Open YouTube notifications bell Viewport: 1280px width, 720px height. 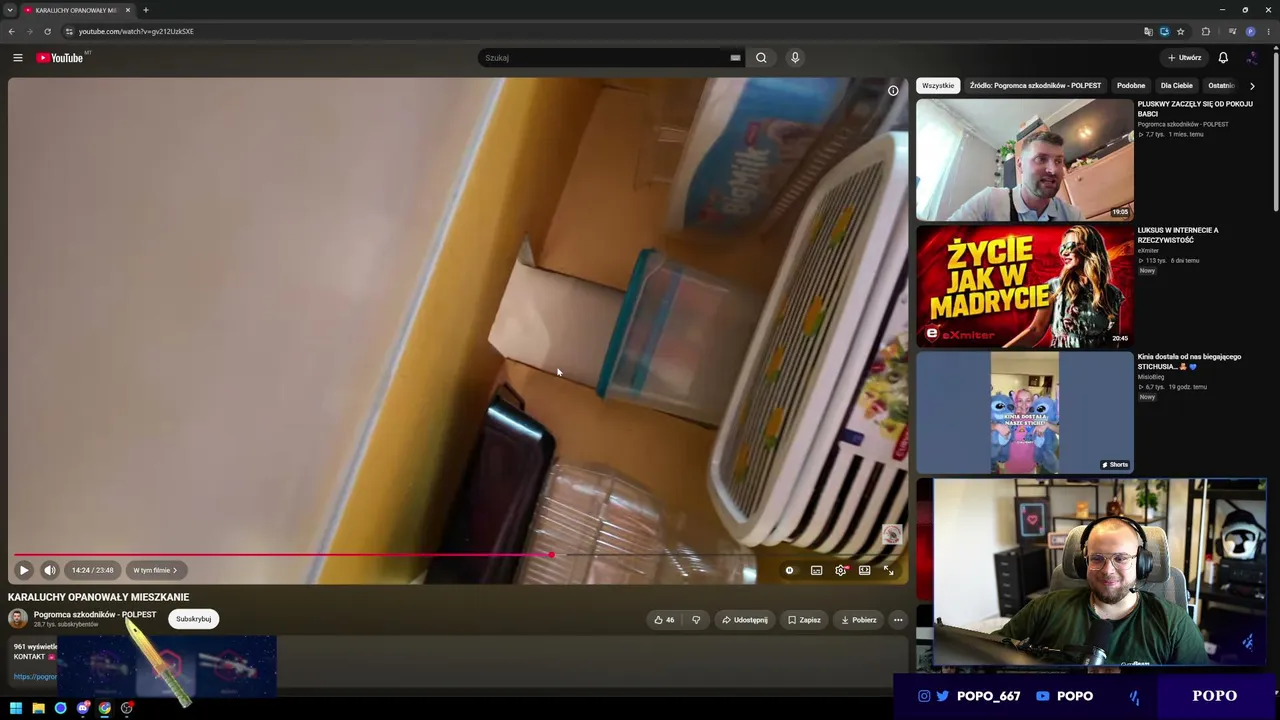click(1223, 58)
